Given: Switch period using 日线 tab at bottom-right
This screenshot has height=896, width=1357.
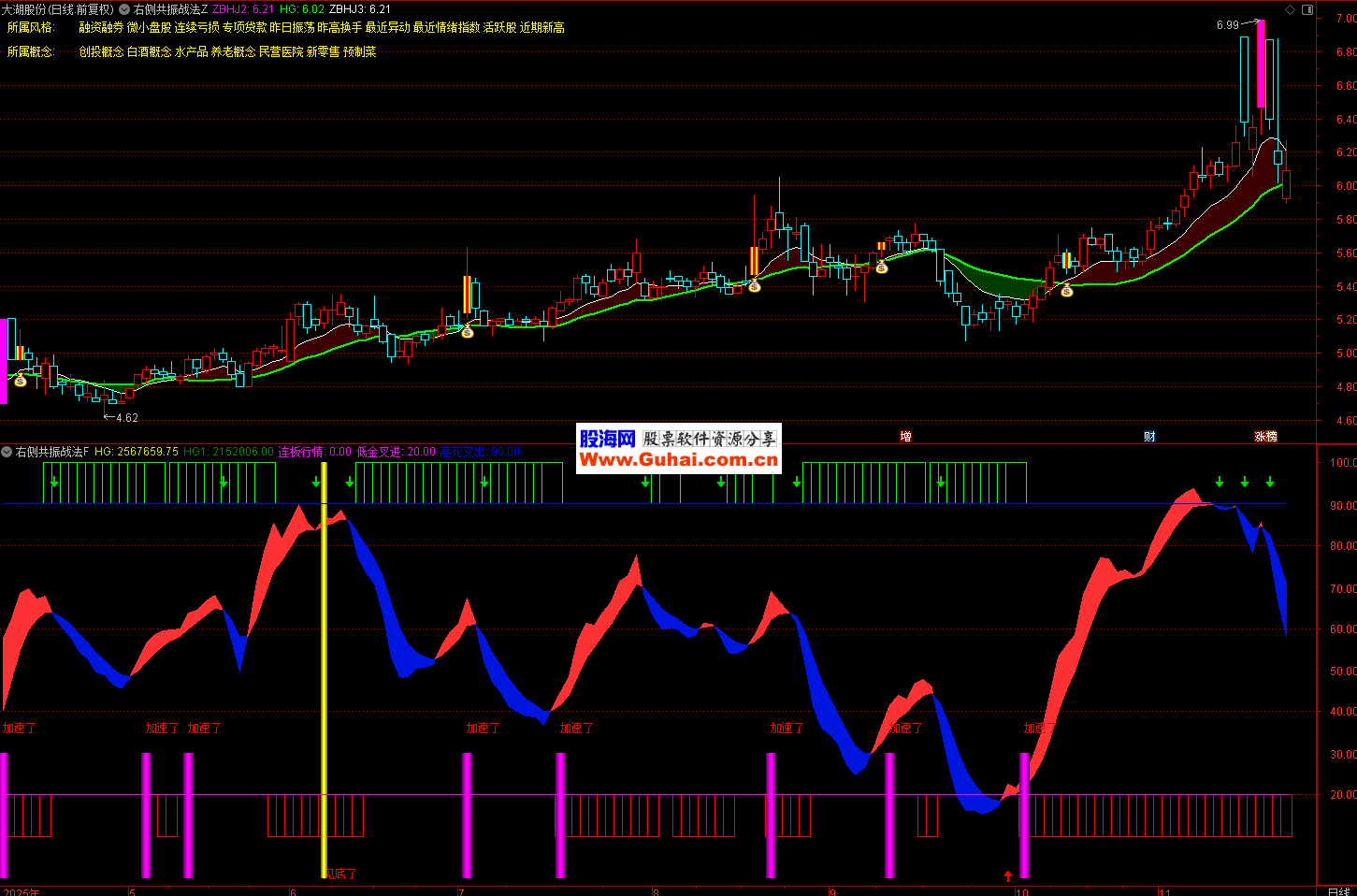Looking at the screenshot, I should click(1338, 890).
